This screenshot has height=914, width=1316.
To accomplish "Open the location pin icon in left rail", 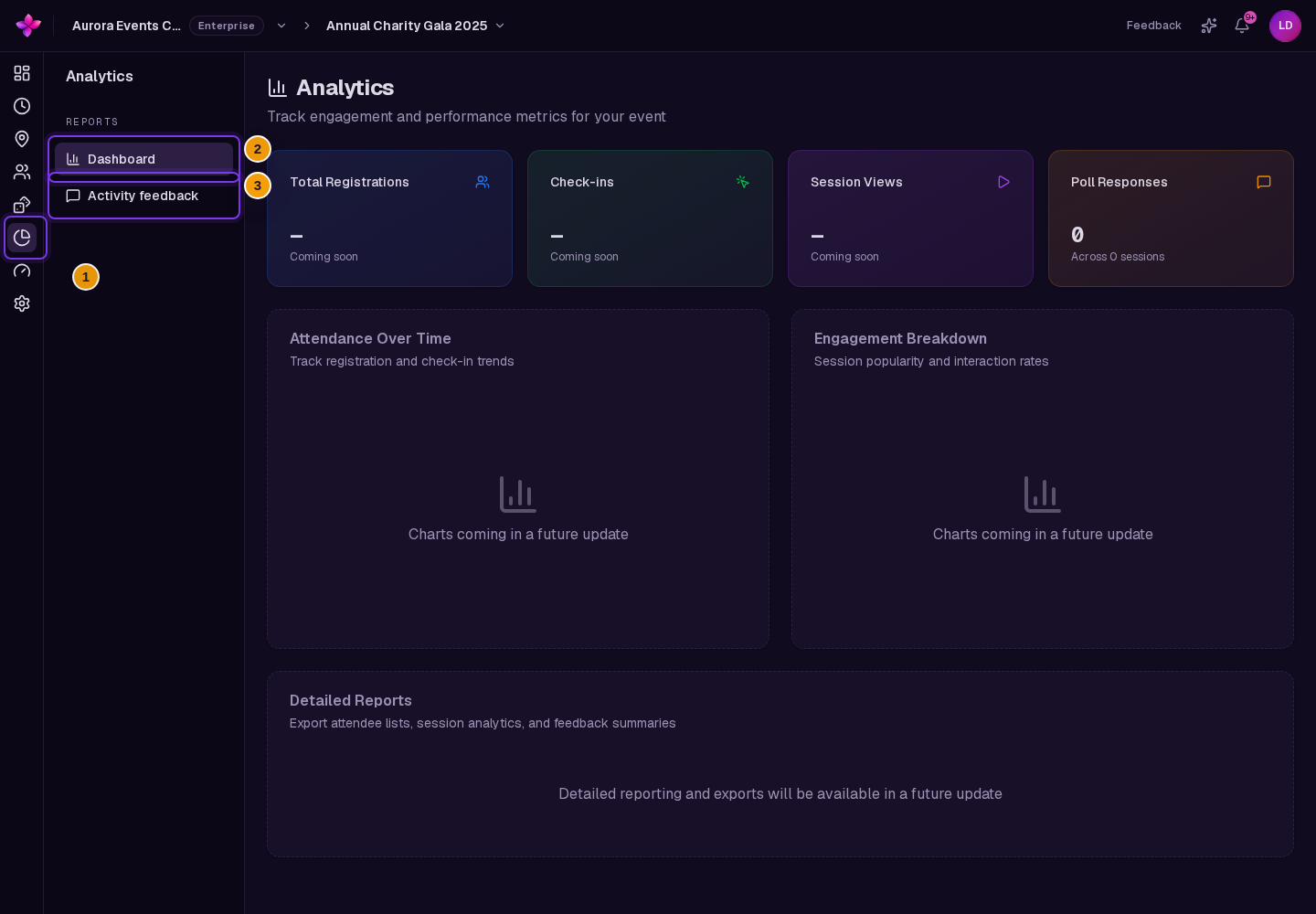I will pos(22,139).
